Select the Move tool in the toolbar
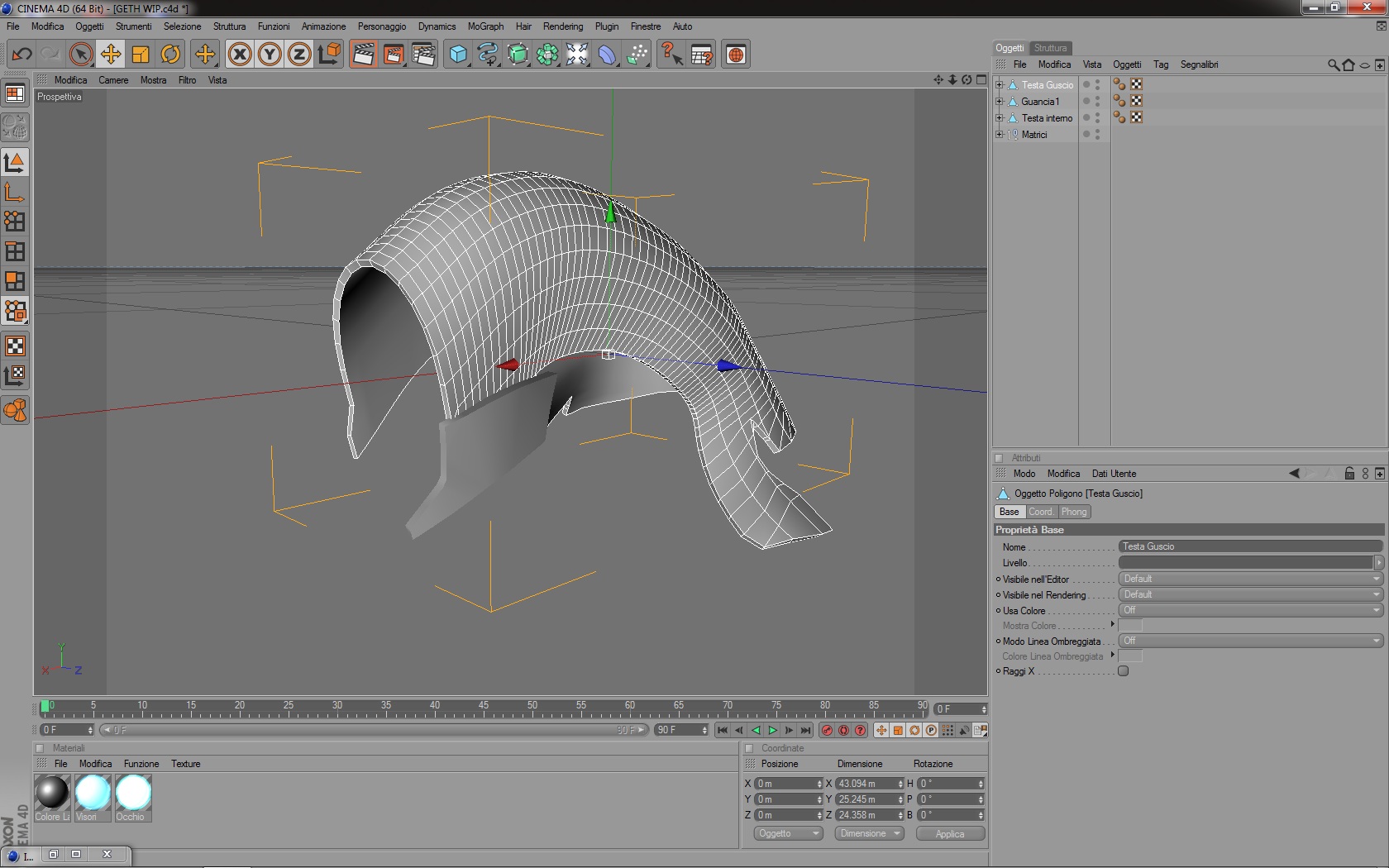This screenshot has width=1389, height=868. click(111, 55)
